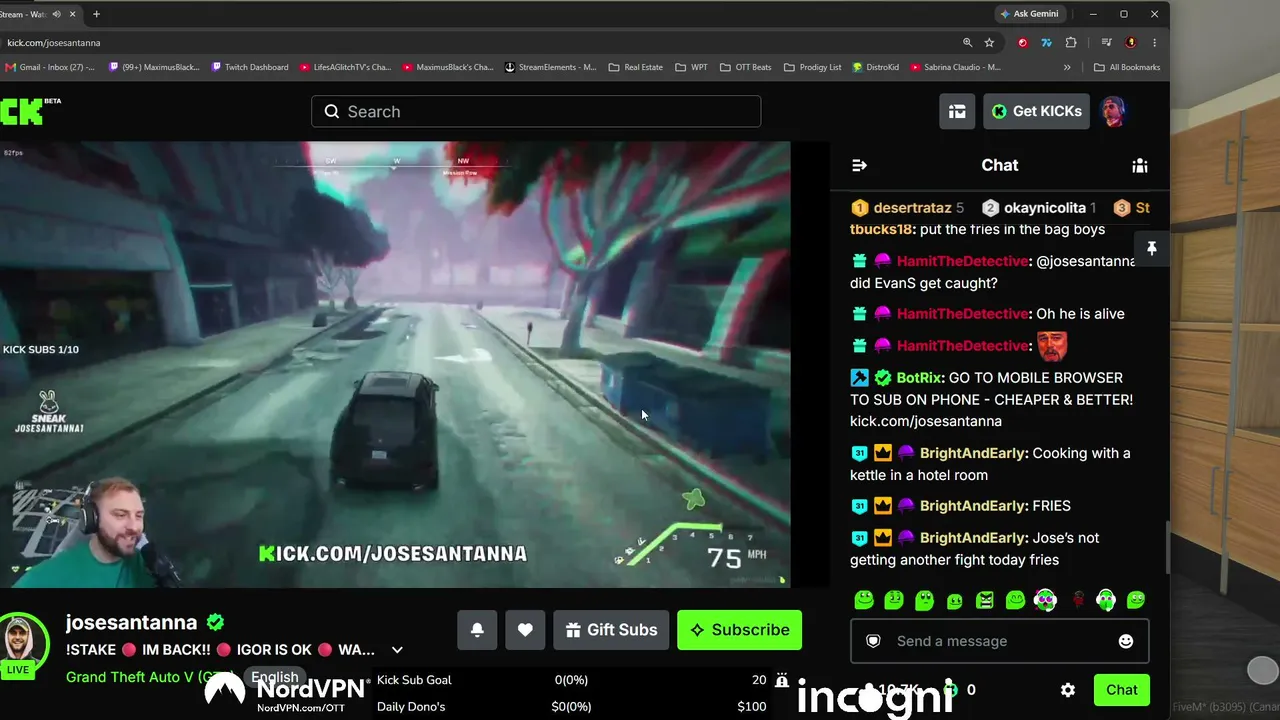Click the Gift Subs button
Screen dimensions: 1280x720
point(611,630)
